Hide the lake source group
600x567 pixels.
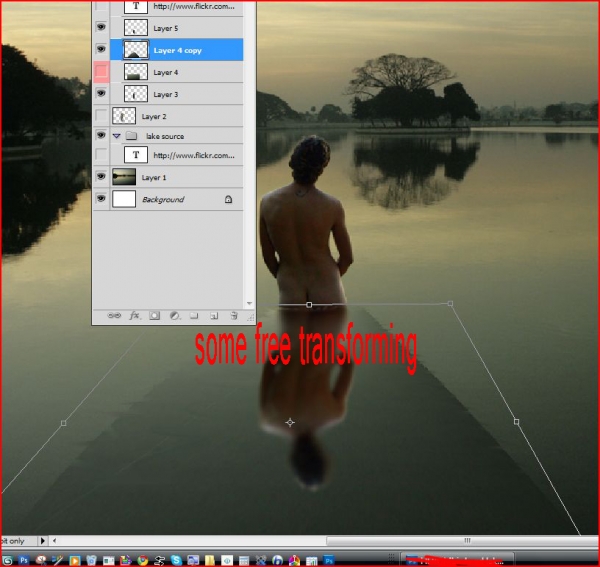point(101,135)
